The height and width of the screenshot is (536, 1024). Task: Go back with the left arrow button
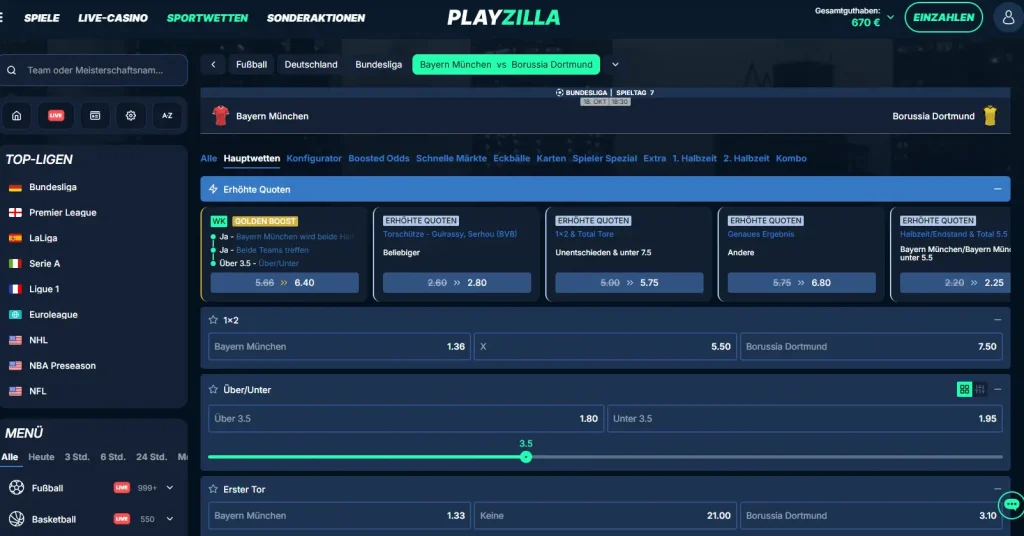click(213, 65)
